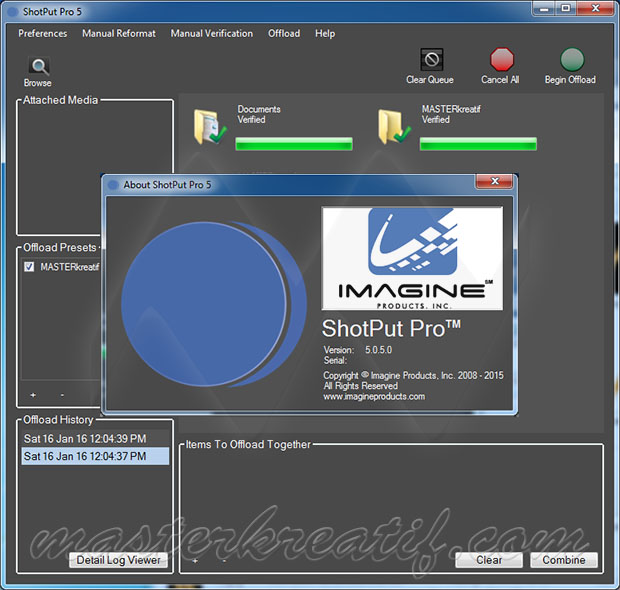The width and height of the screenshot is (620, 590).
Task: Select history entry Sat 16 Jan 16 12:04:39 PM
Action: [95, 439]
